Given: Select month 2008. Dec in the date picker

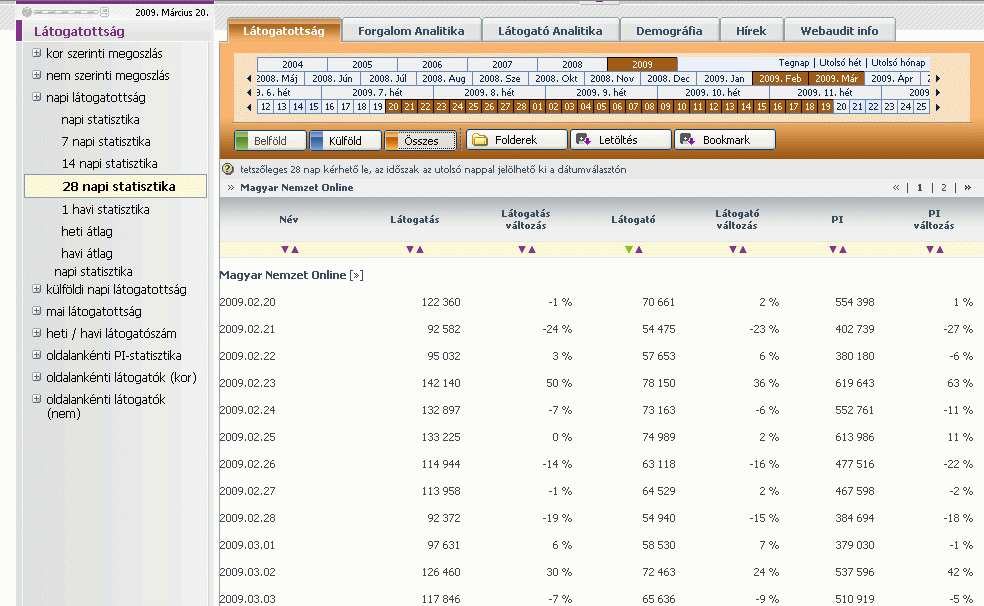Looking at the screenshot, I should (x=668, y=78).
